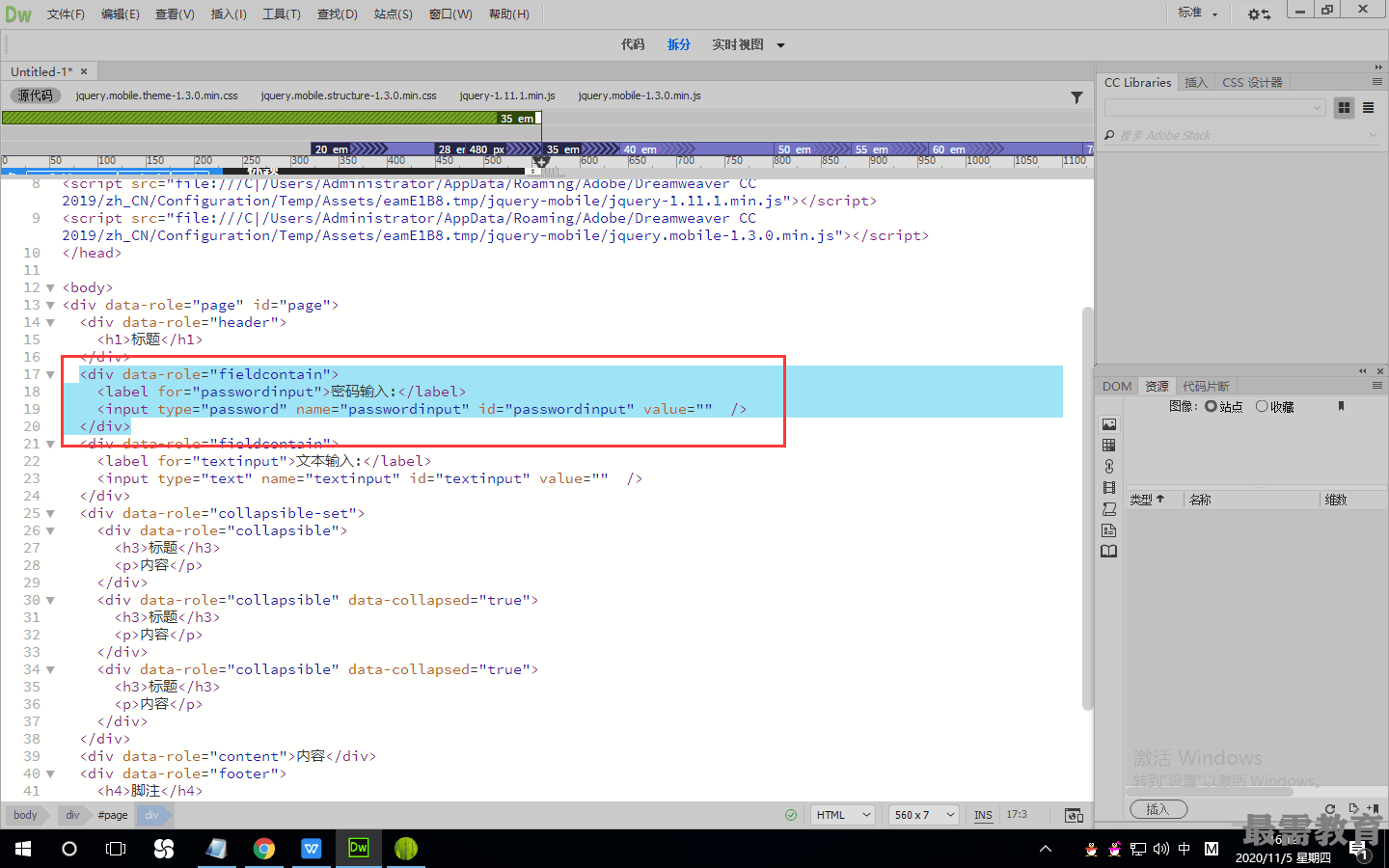The width and height of the screenshot is (1389, 868).
Task: Collapse the collapsible div at line 30
Action: coord(50,600)
